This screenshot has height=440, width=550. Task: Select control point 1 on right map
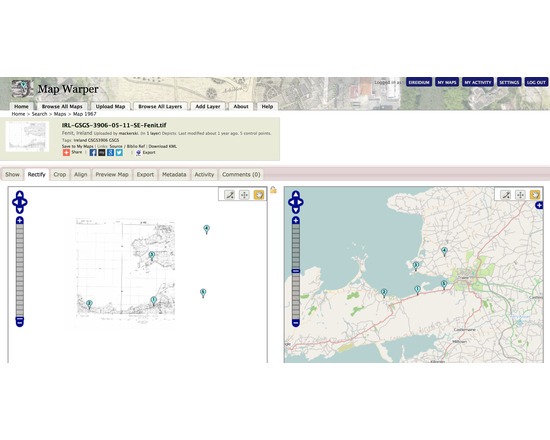pyautogui.click(x=417, y=290)
